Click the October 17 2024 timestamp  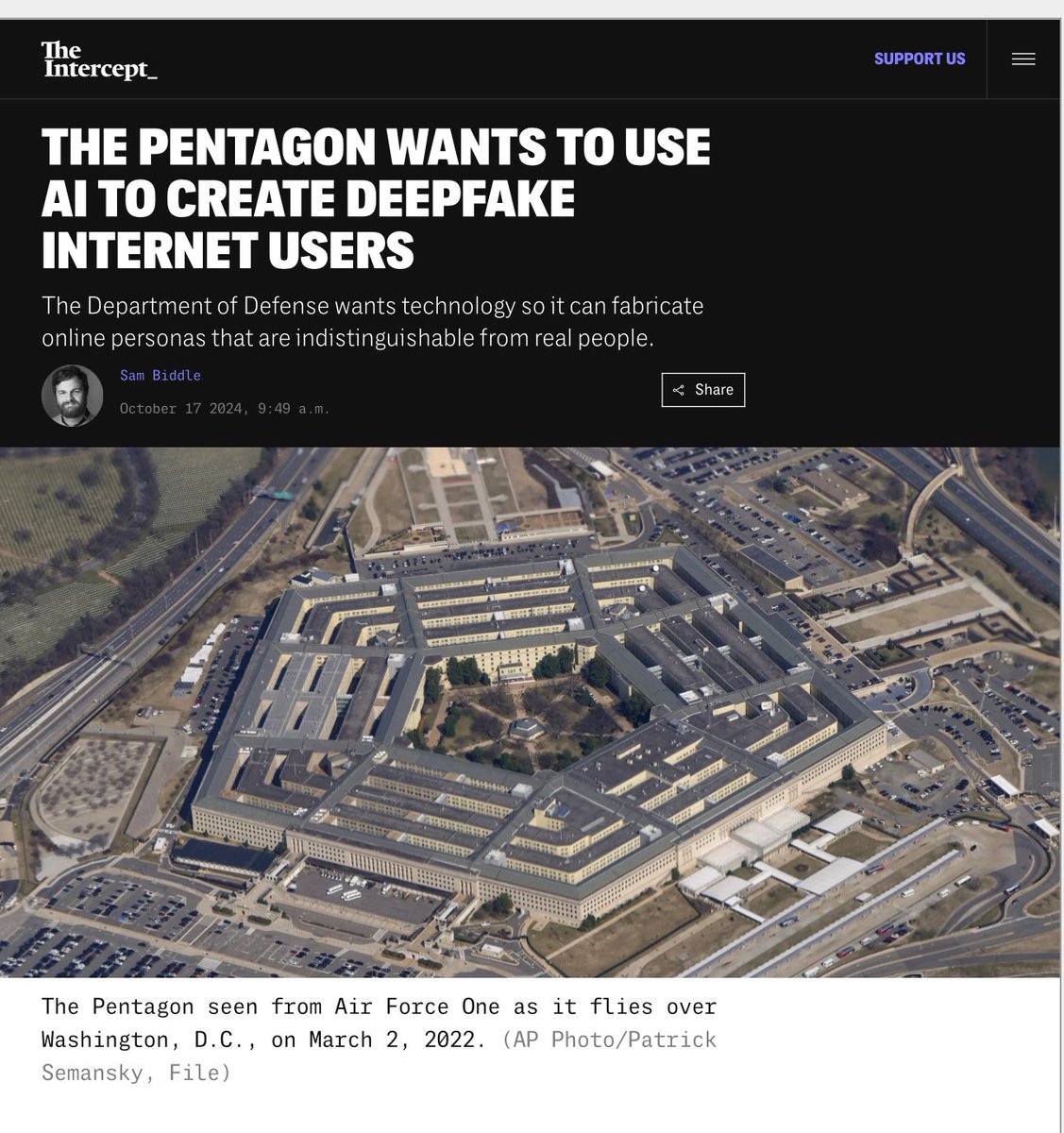point(225,409)
